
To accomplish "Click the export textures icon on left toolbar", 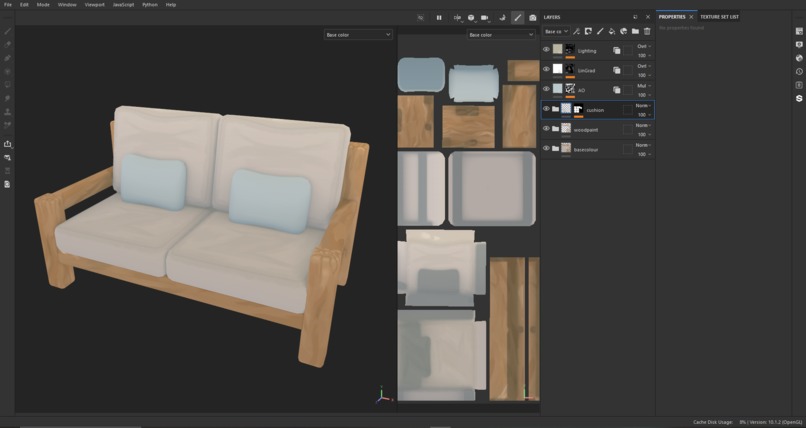I will (8, 144).
